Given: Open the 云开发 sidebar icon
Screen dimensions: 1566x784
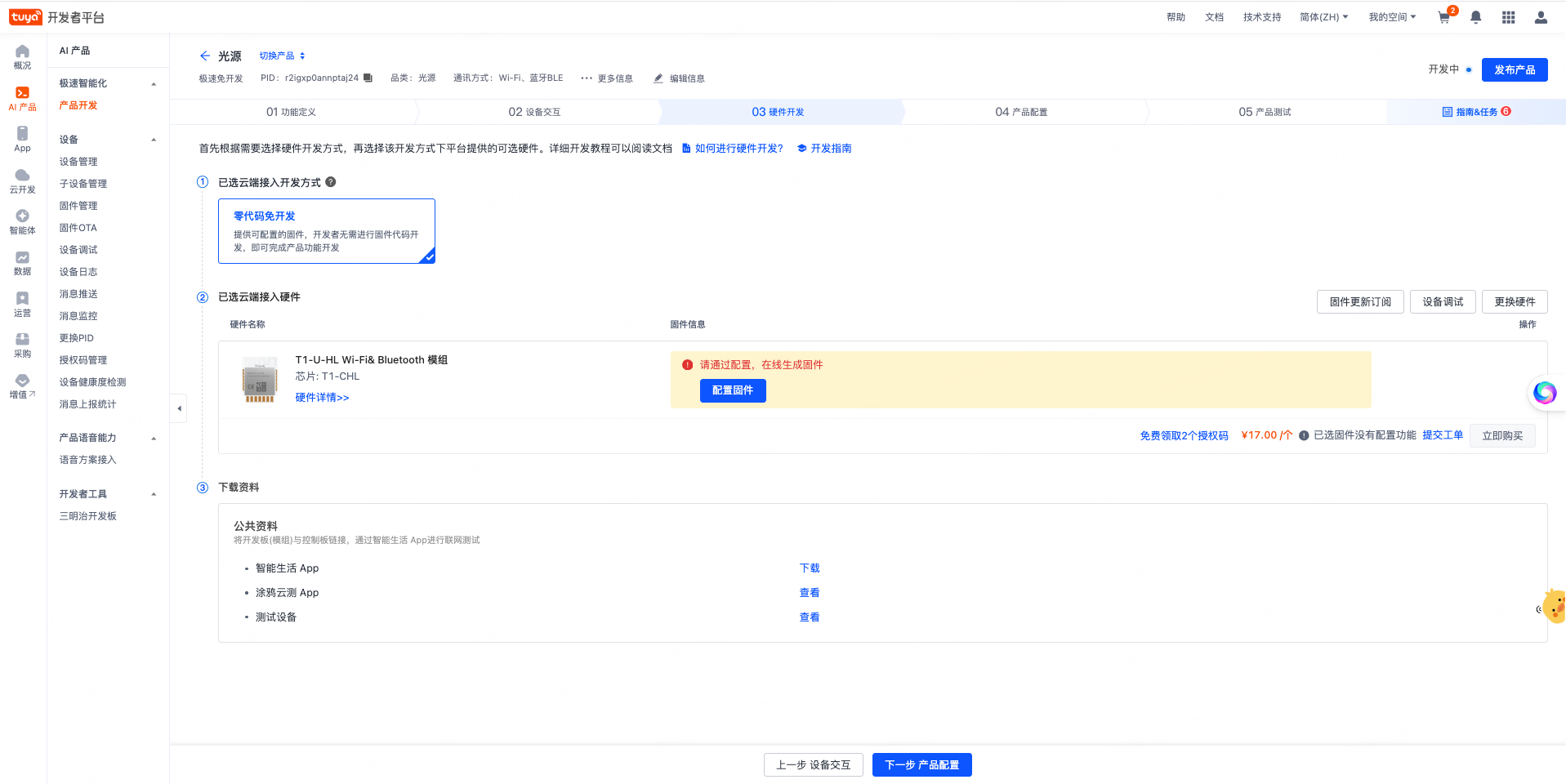Looking at the screenshot, I should click(x=22, y=180).
